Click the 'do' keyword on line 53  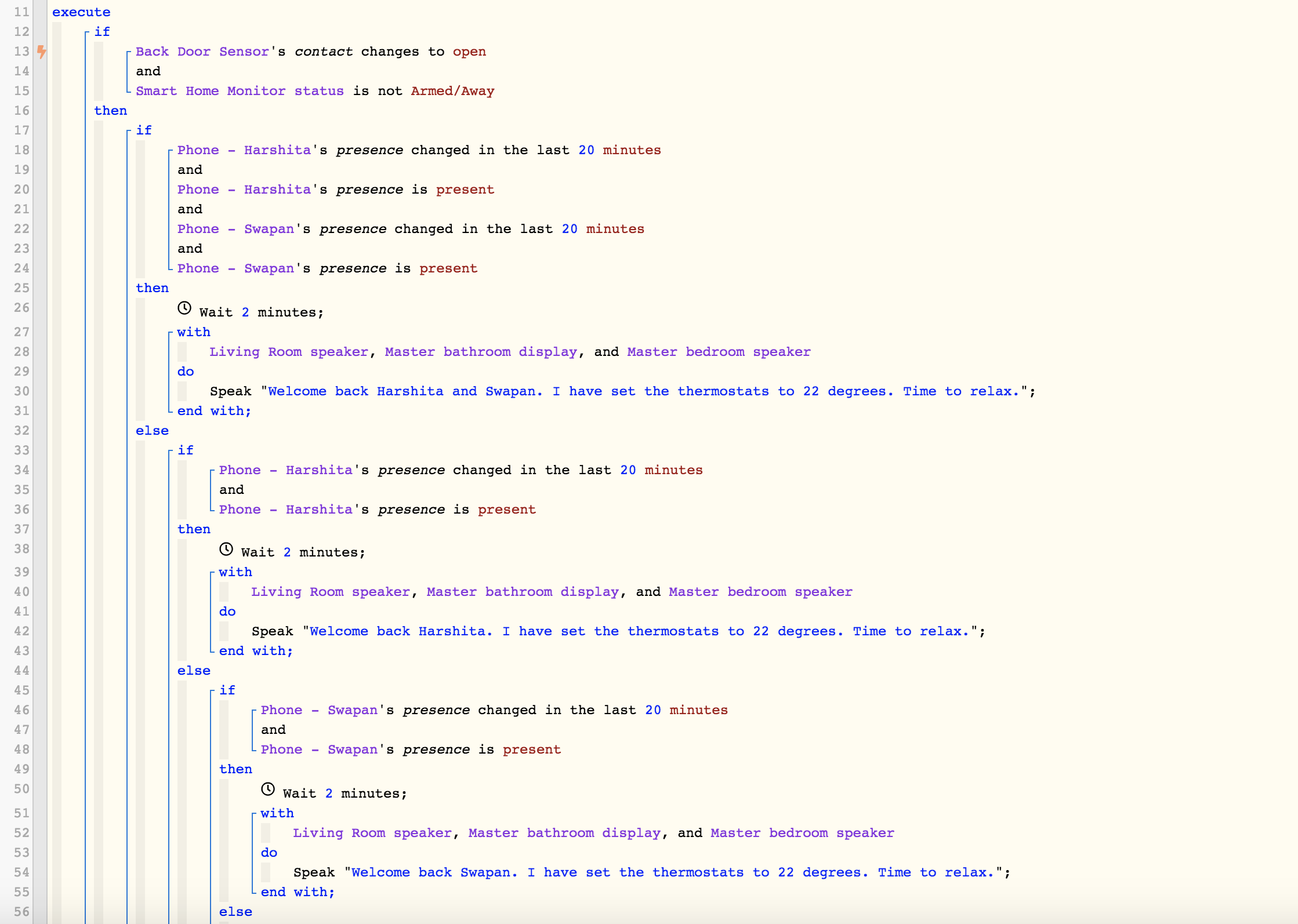[269, 853]
